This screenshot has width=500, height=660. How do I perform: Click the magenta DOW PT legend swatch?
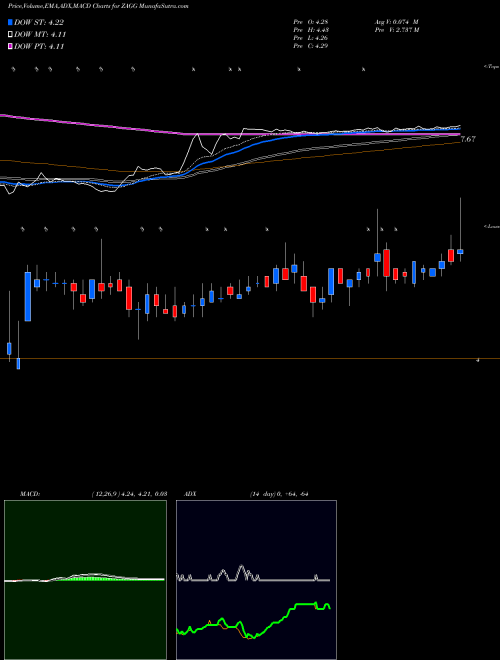coord(10,46)
